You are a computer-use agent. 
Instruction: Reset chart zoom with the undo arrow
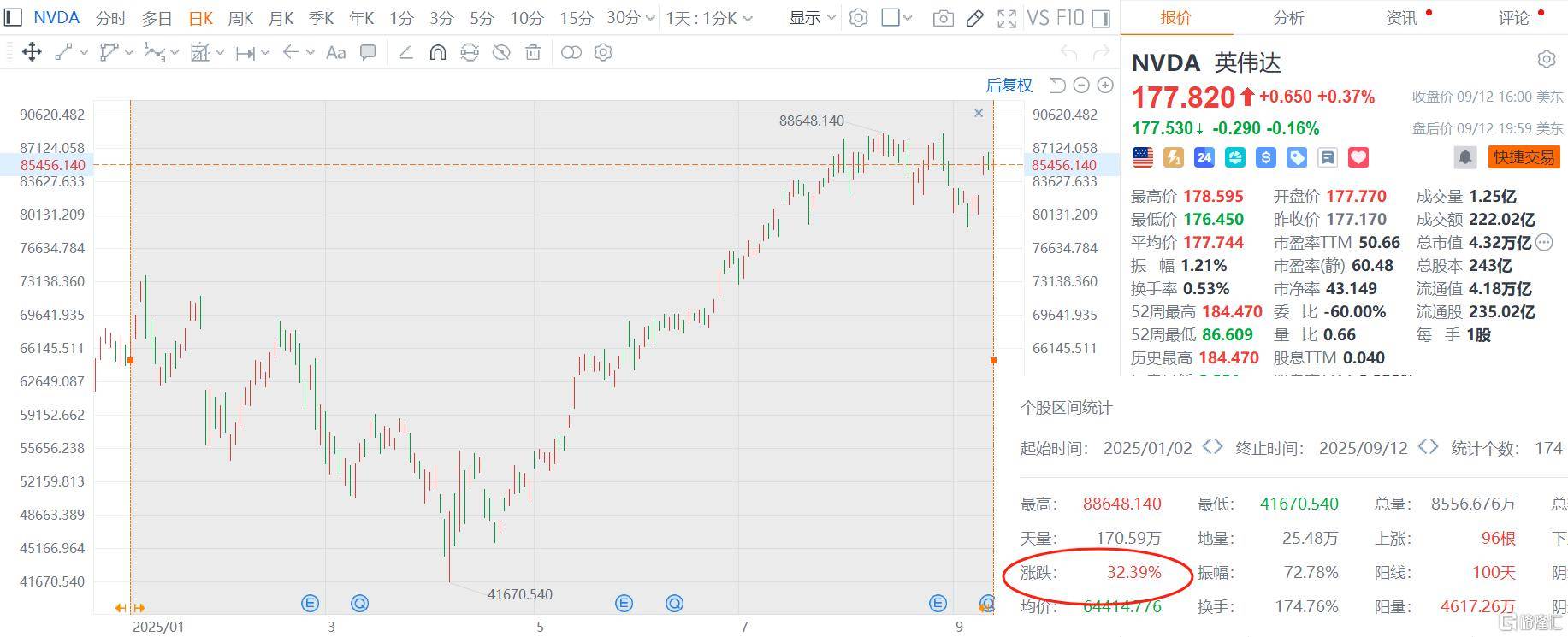click(x=1058, y=85)
